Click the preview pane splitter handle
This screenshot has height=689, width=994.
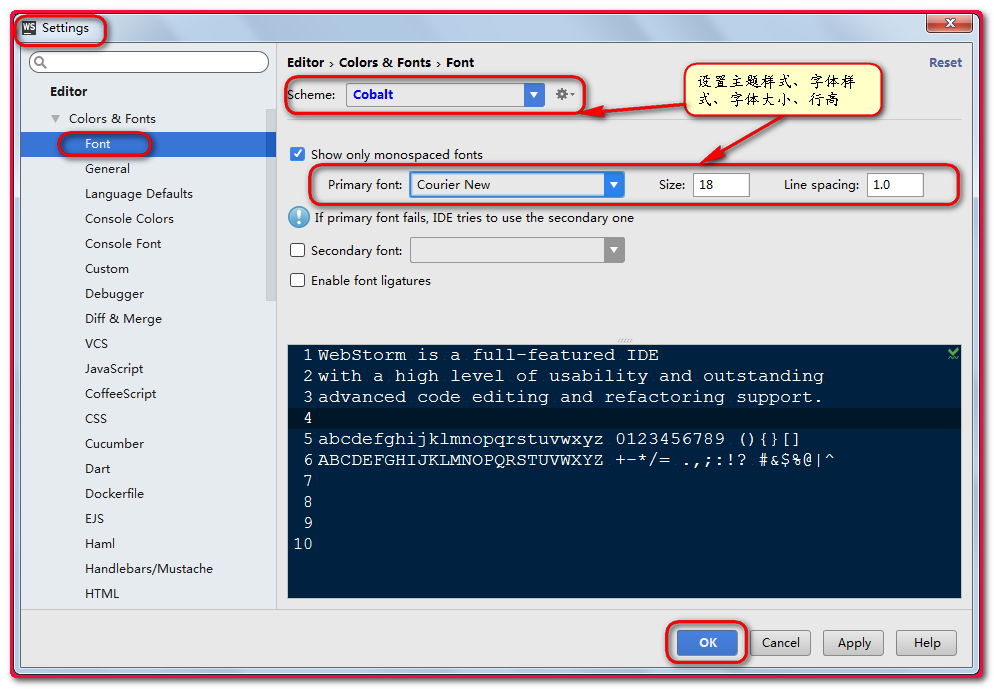(624, 340)
